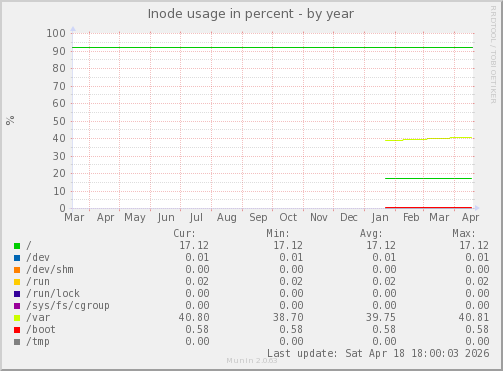This screenshot has width=503, height=371.
Task: Click the green legend swatch for /
Action: tap(17, 246)
